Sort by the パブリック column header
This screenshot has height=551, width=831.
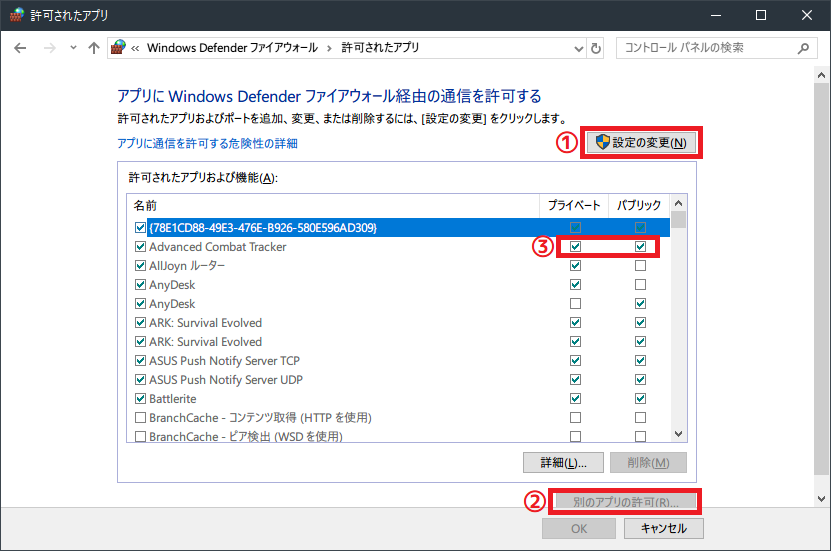pyautogui.click(x=639, y=205)
